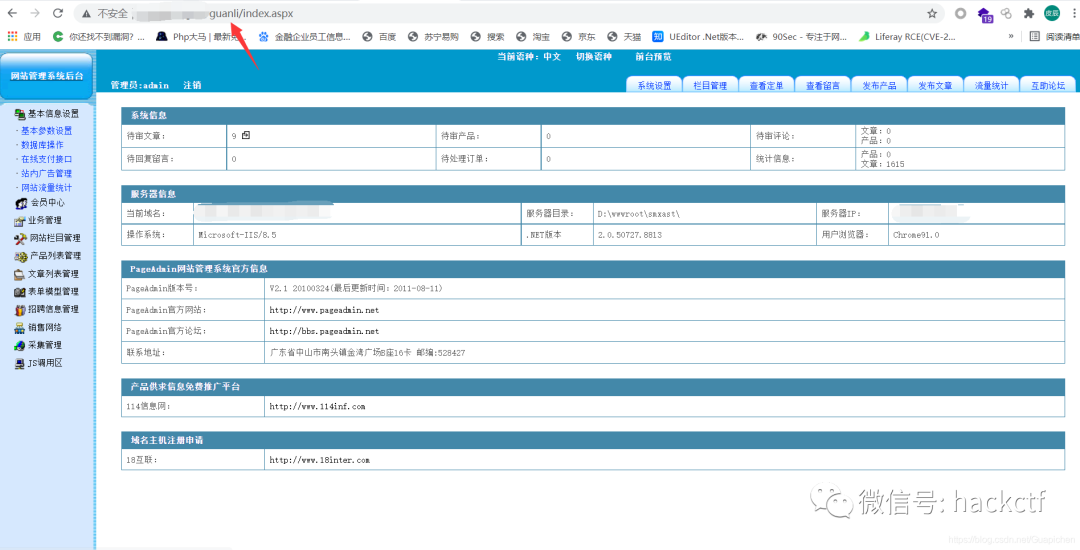This screenshot has height=550, width=1080.
Task: Click the 切换语种 language switch link
Action: [x=594, y=56]
